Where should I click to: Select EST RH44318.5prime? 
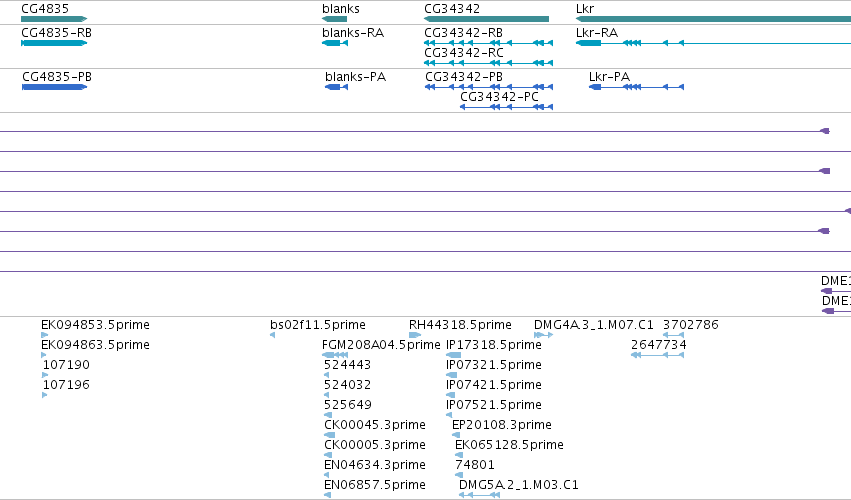coord(460,325)
